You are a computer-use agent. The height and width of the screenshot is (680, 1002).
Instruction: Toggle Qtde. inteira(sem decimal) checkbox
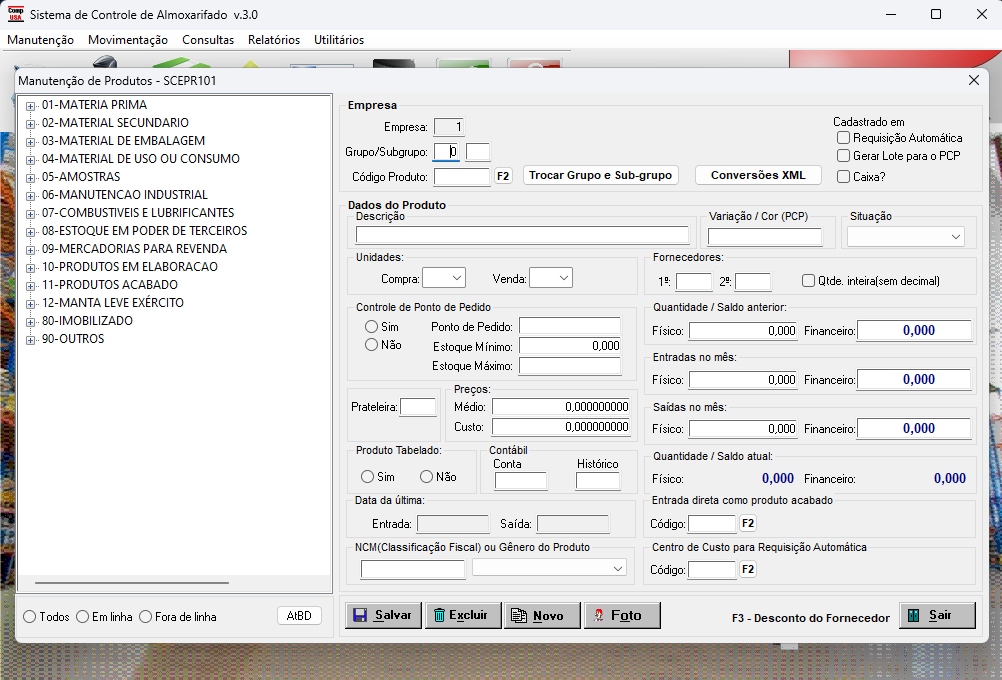point(808,281)
